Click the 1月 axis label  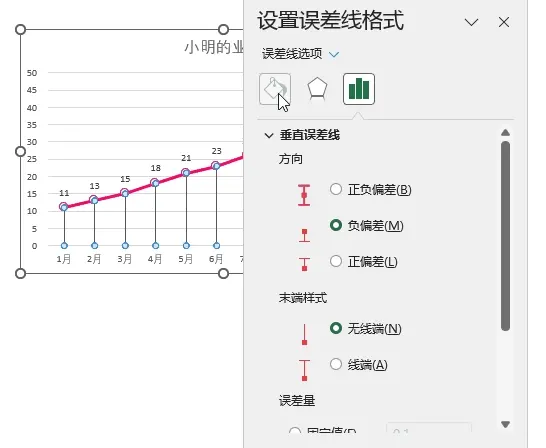[64, 259]
